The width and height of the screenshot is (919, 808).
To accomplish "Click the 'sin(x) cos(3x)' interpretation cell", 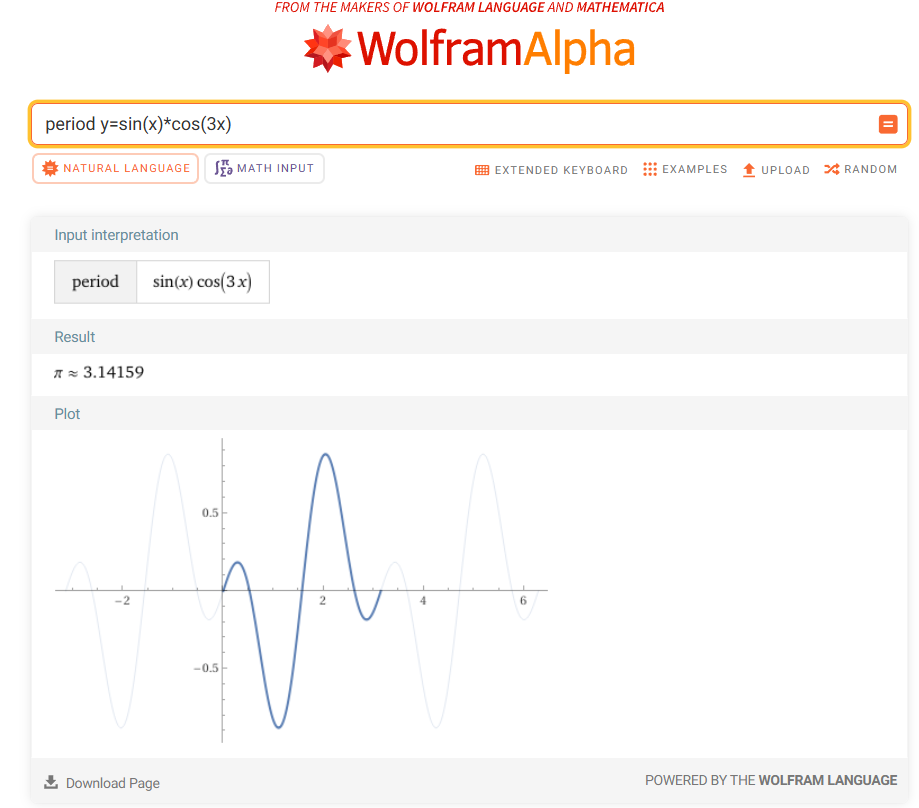I will point(203,282).
